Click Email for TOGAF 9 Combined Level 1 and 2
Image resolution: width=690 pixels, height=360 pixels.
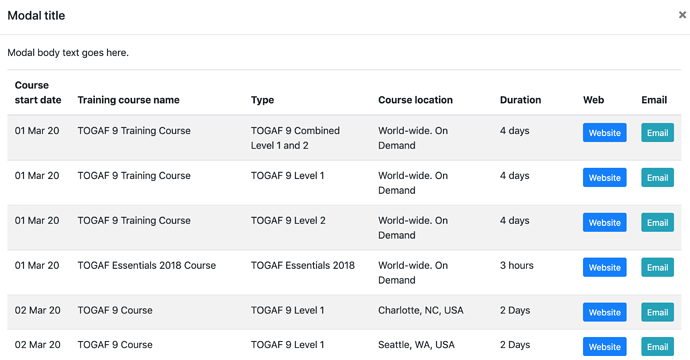pos(657,132)
